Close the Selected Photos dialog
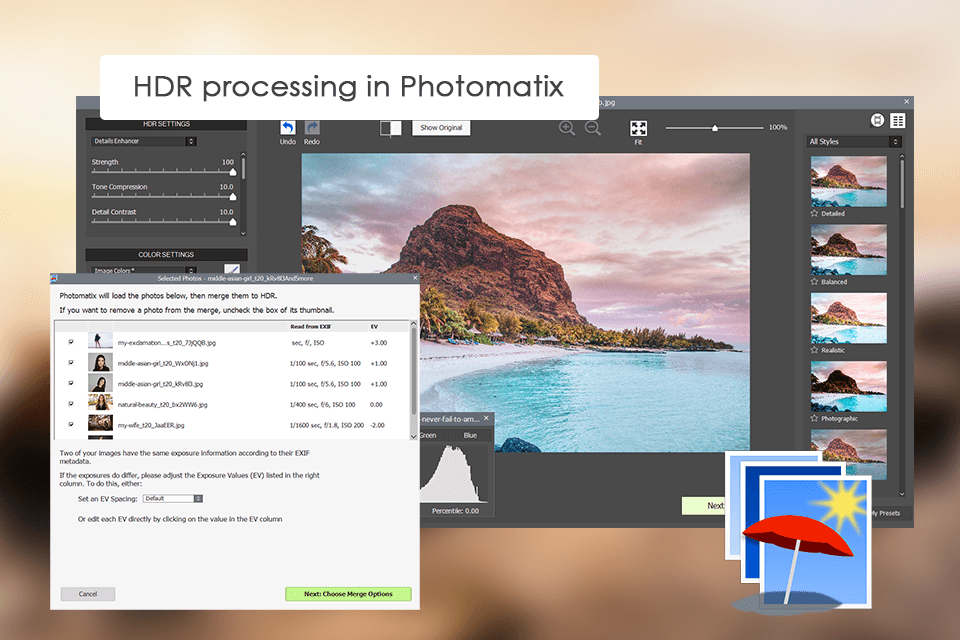Screen dimensions: 960x640 415,278
